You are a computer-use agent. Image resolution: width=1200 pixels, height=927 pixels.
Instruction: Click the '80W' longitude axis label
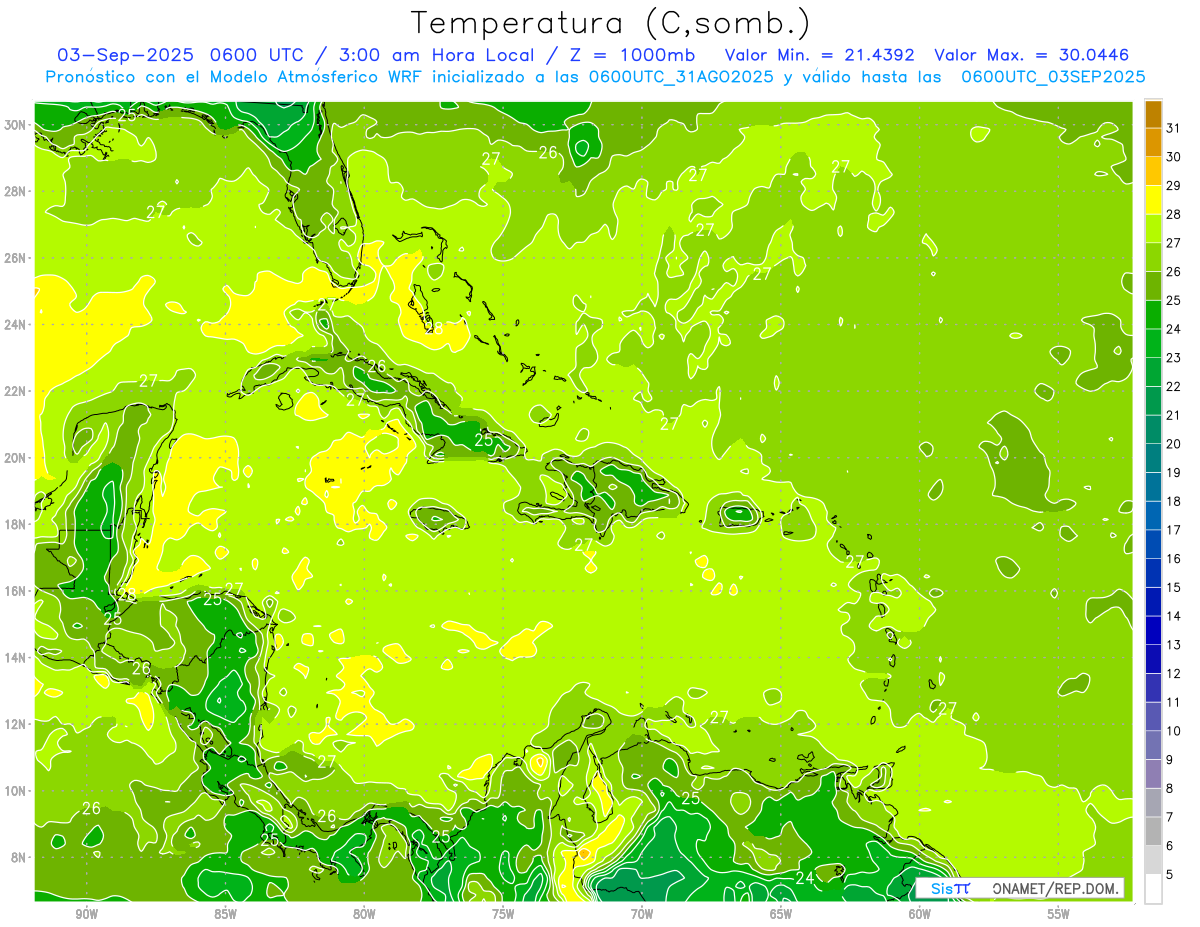point(364,914)
